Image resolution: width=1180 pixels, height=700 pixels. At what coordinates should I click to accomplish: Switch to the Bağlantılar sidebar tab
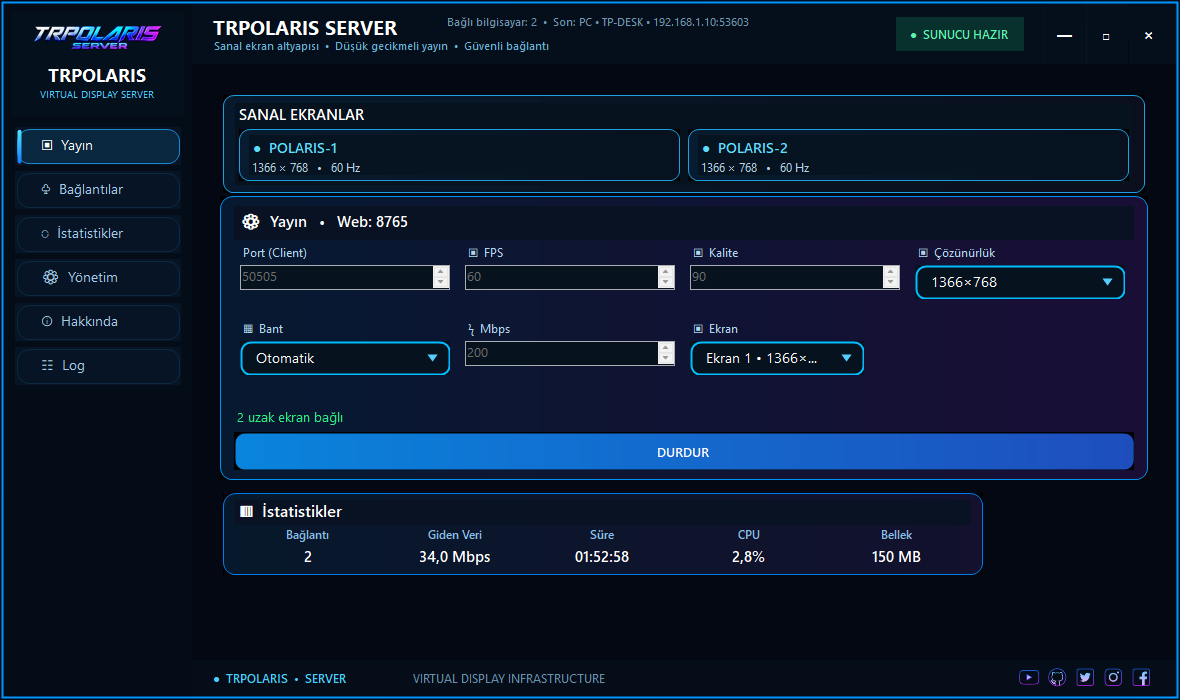coord(99,190)
